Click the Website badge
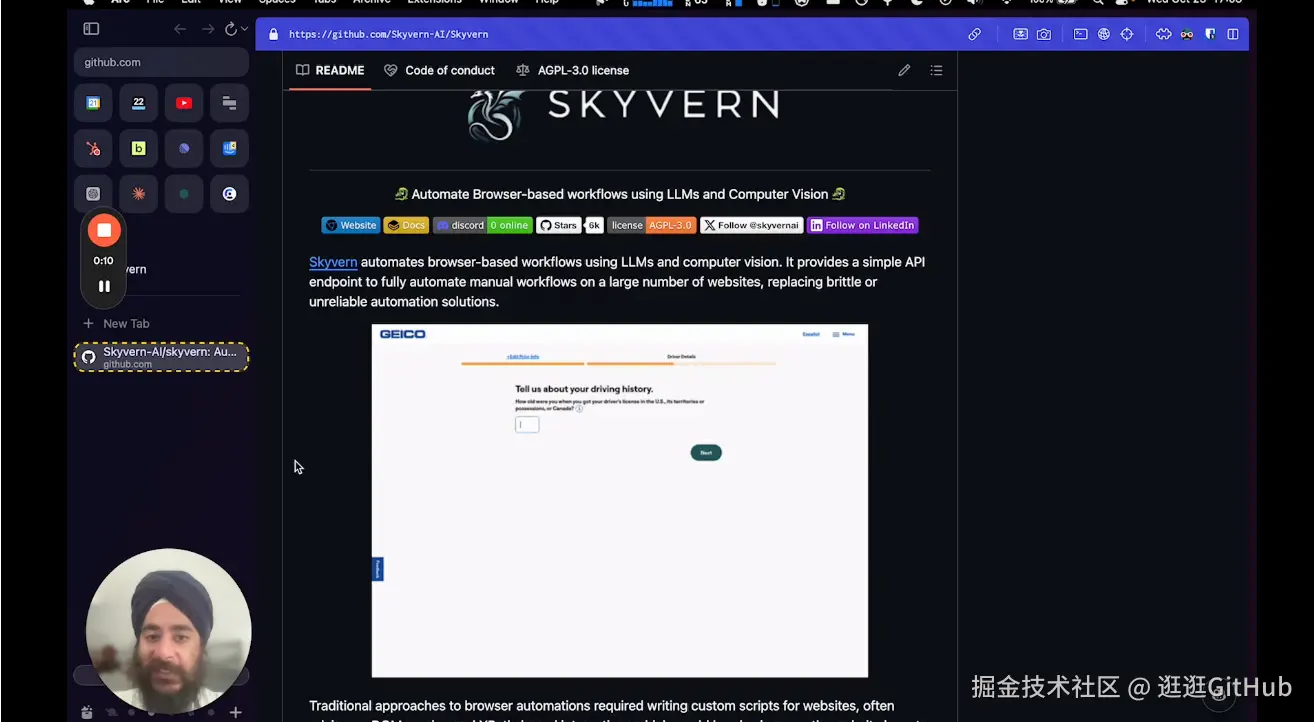The width and height of the screenshot is (1314, 722). [351, 225]
